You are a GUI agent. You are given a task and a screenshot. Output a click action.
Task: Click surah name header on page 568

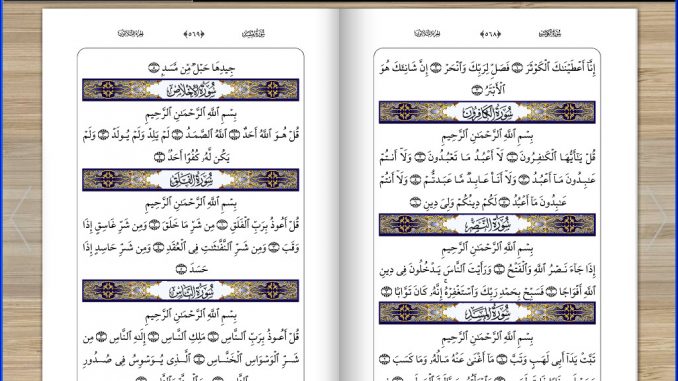(550, 33)
